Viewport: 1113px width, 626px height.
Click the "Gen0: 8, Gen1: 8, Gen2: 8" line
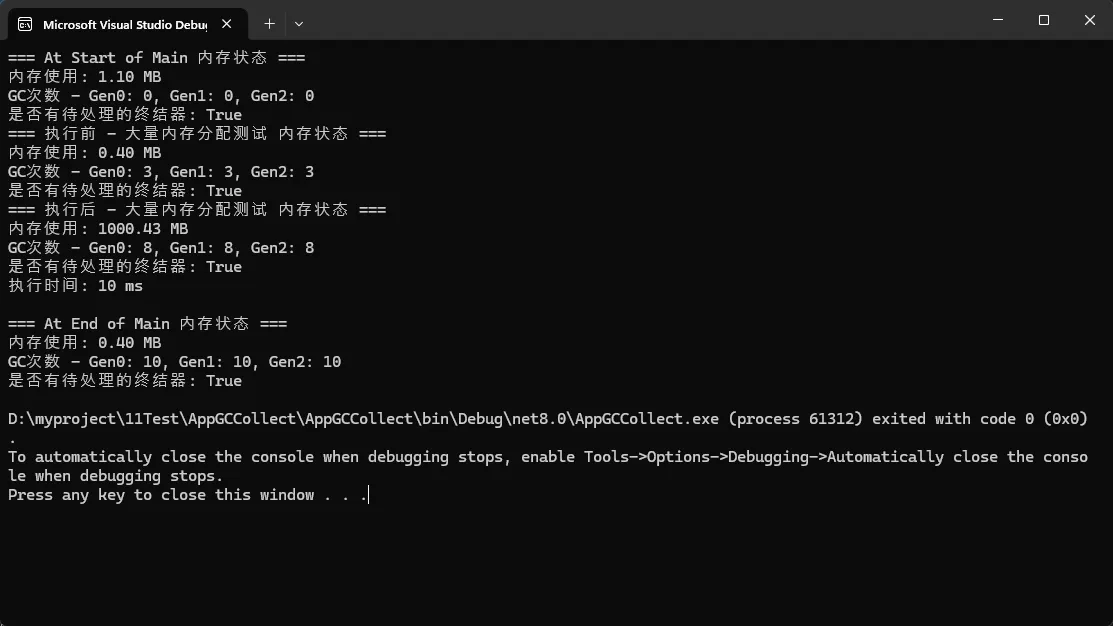[x=160, y=248]
